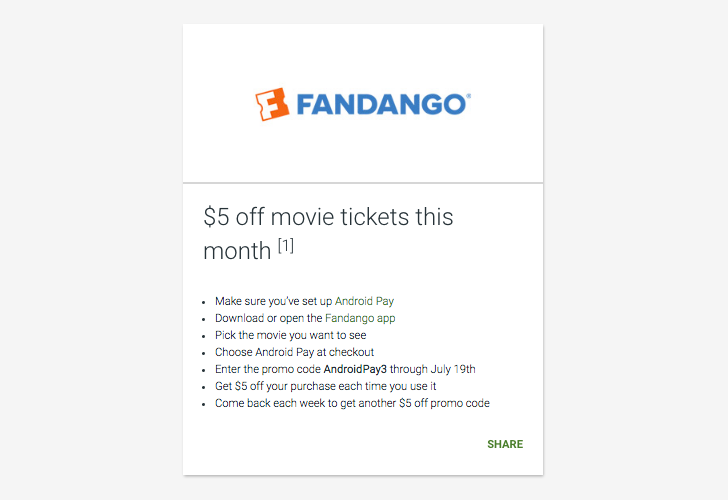Screen dimensions: 728x500
Task: Click the bullet before "Enter the promo code"
Action: [x=203, y=369]
